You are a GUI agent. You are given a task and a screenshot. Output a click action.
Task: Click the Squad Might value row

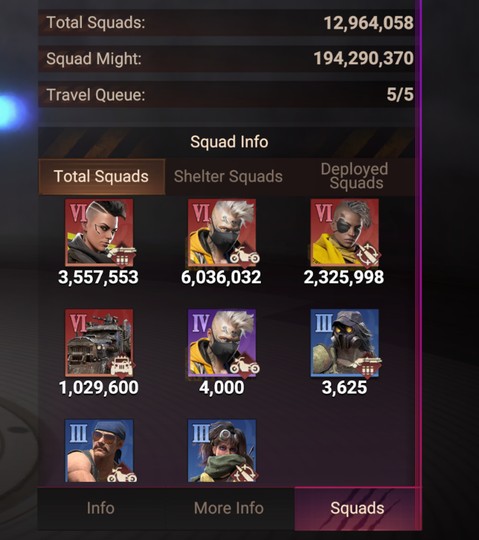(x=227, y=59)
